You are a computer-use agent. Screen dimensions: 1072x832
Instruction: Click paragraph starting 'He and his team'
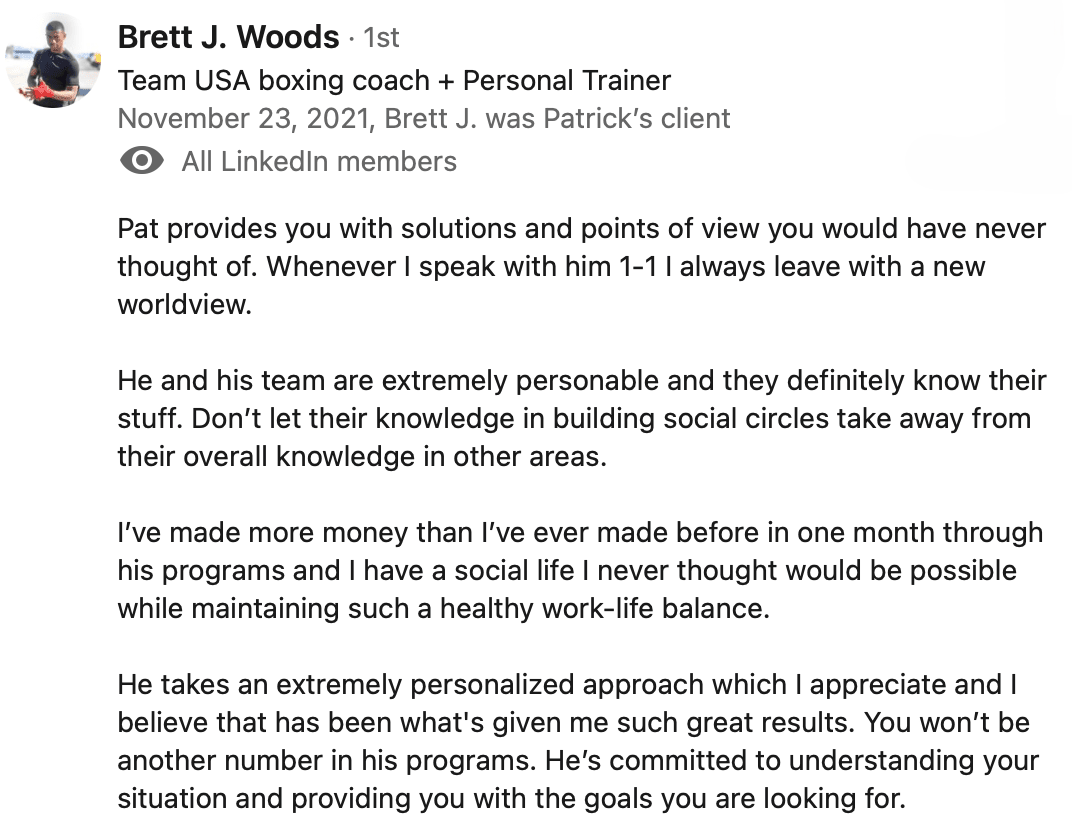click(x=582, y=418)
